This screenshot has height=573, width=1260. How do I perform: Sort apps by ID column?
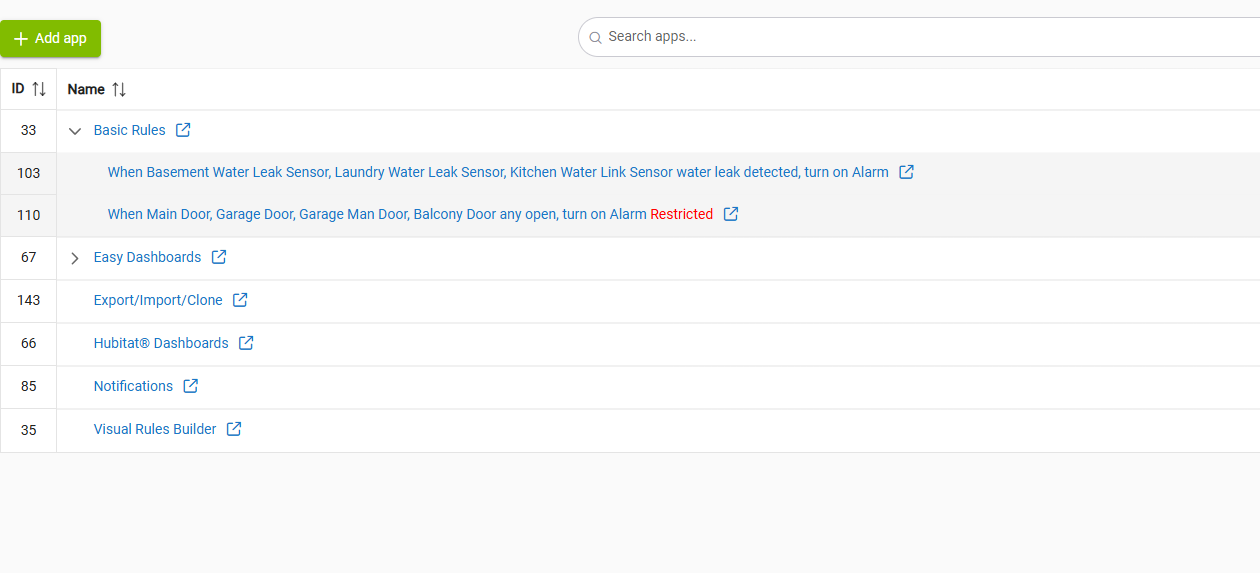click(x=39, y=89)
